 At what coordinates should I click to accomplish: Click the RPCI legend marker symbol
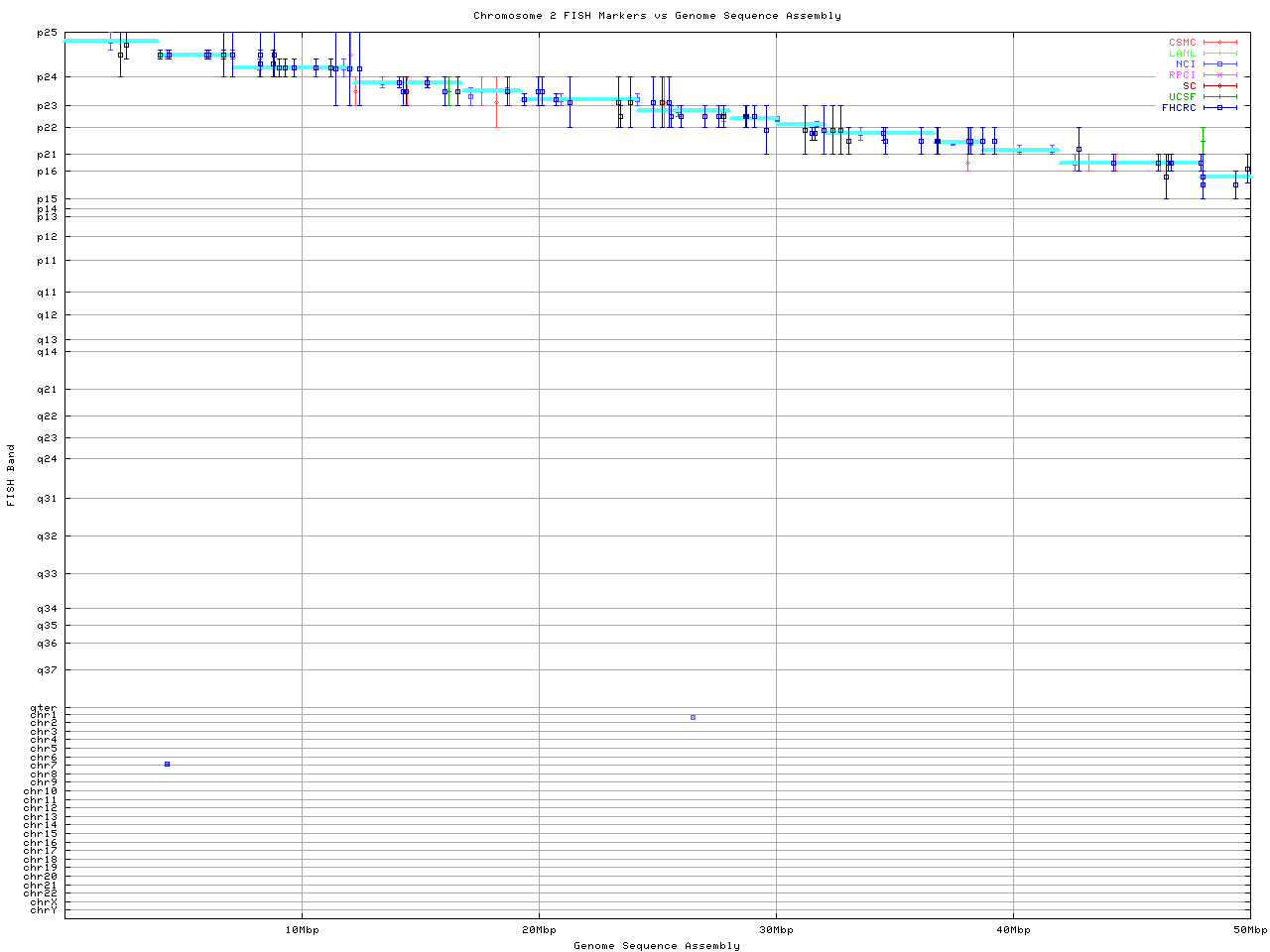coord(1219,75)
